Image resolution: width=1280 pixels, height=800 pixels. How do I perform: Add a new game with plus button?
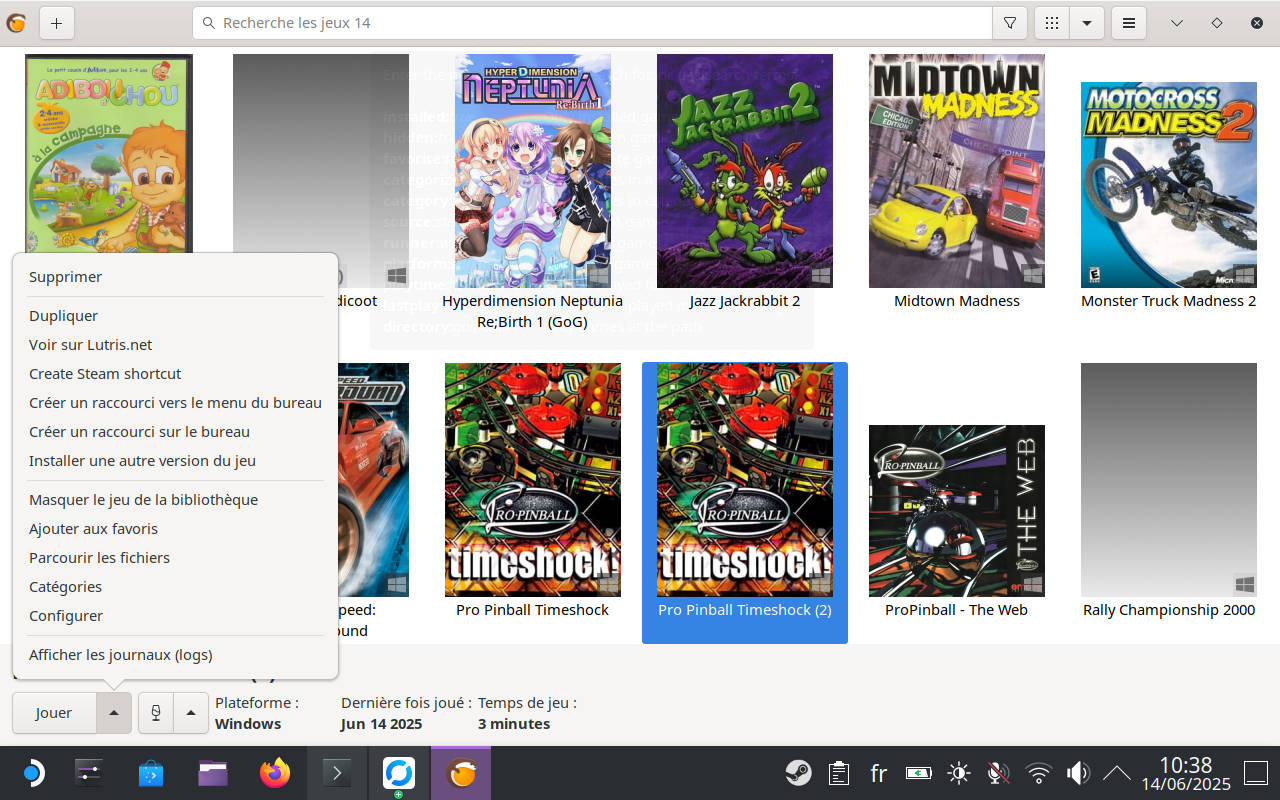(x=57, y=23)
